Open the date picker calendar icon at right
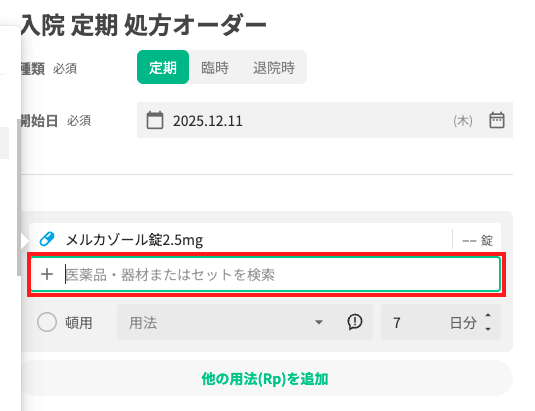This screenshot has height=411, width=535. coord(496,120)
